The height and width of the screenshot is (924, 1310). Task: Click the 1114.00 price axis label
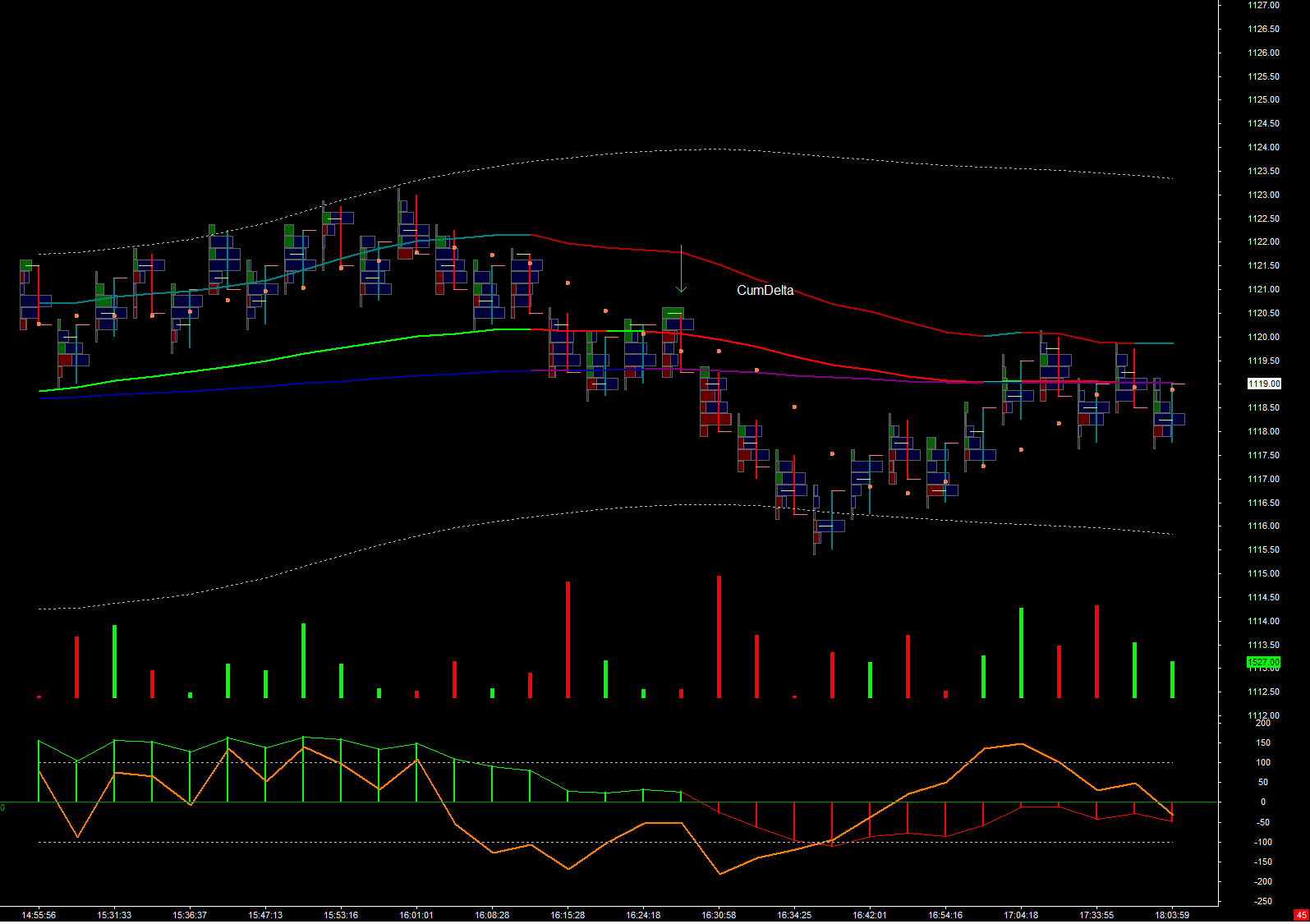1263,621
